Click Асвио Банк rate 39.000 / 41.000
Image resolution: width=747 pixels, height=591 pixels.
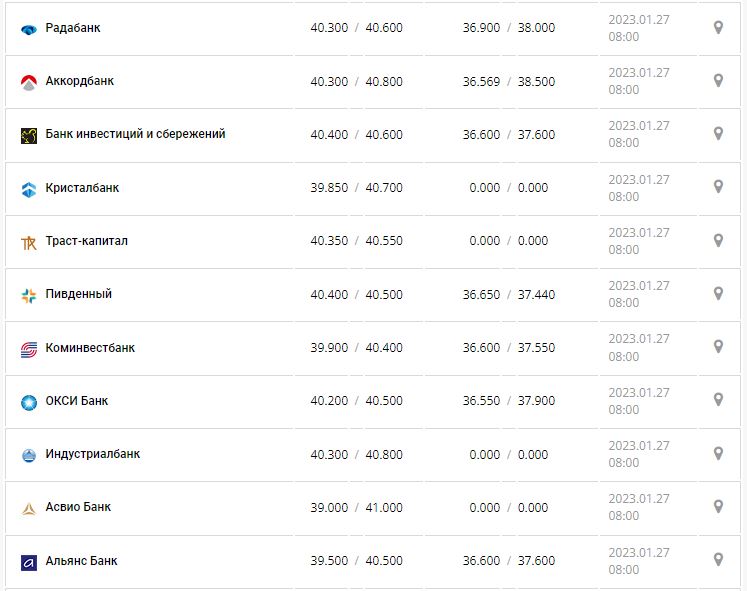[x=356, y=507]
